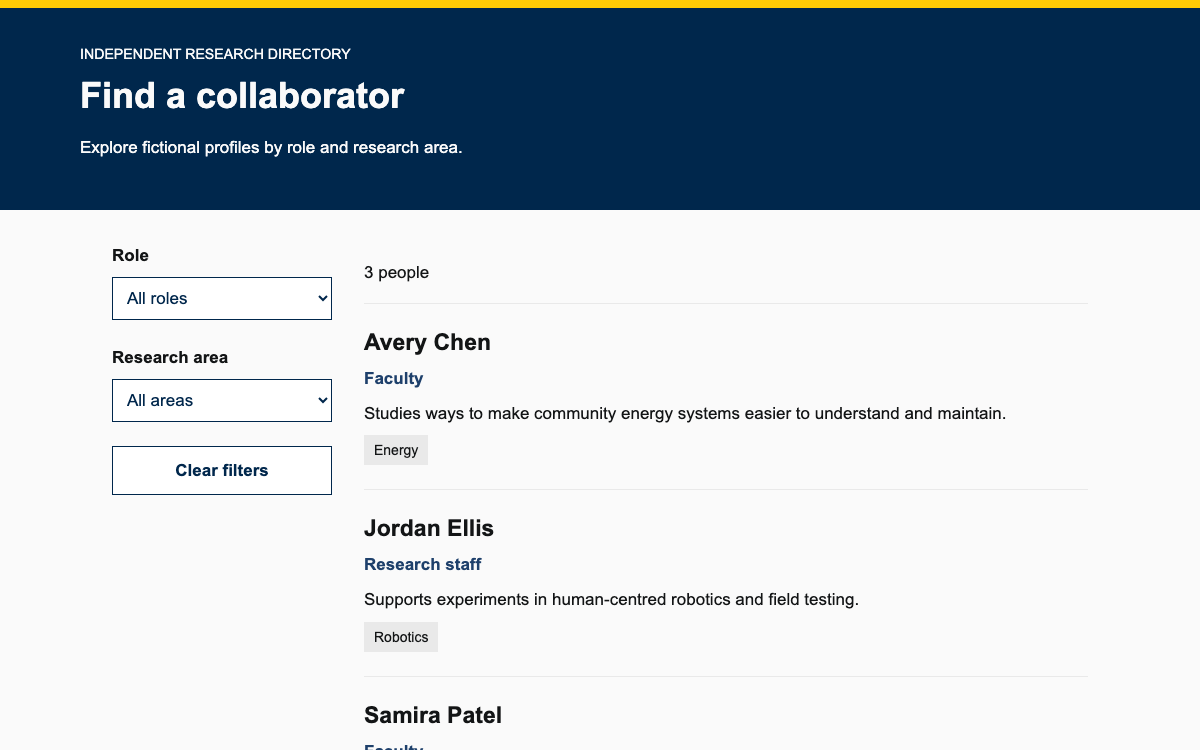The image size is (1200, 750).
Task: Click the Find a collaborator title
Action: pos(242,96)
